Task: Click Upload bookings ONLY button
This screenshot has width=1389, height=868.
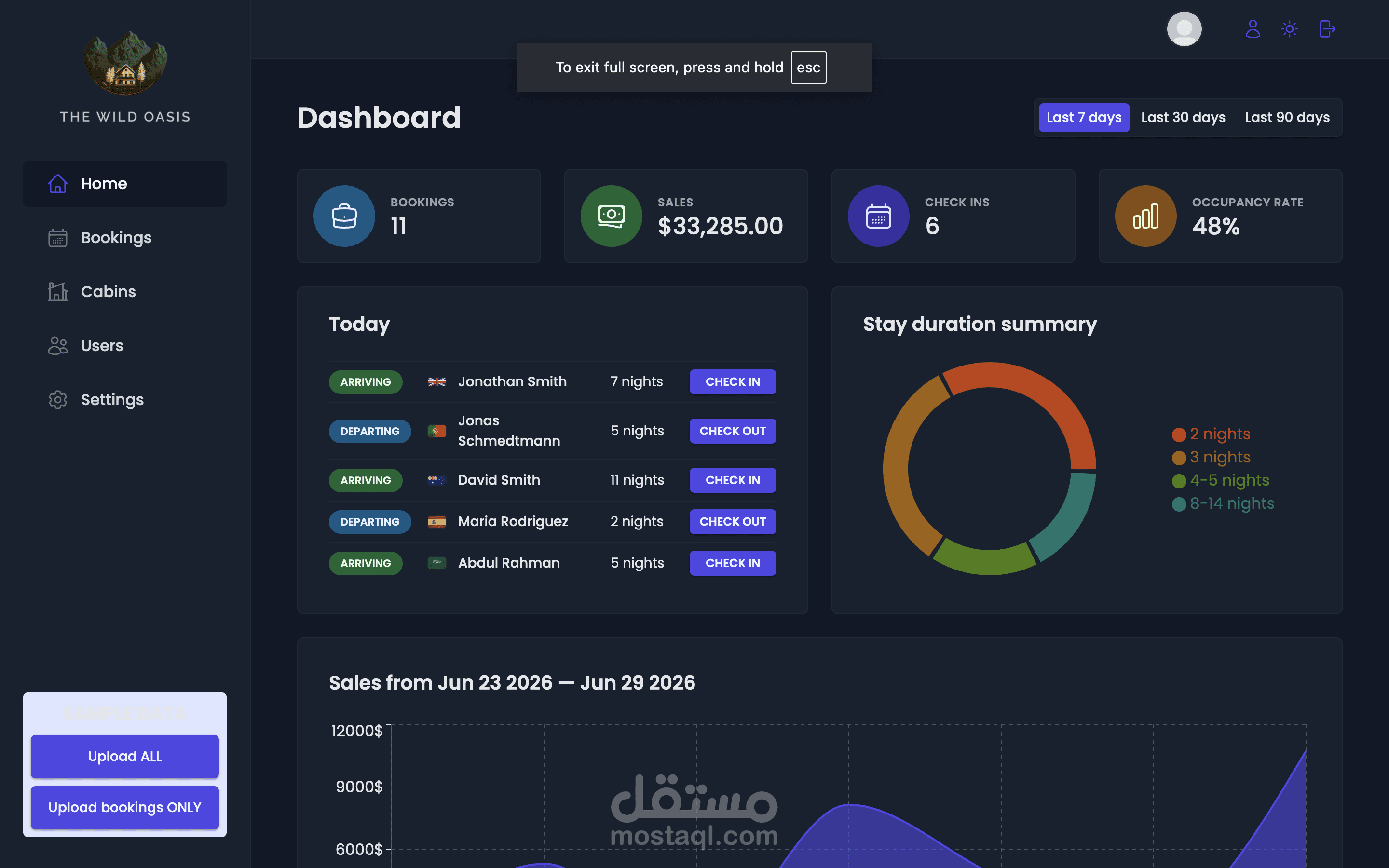Action: coord(124,808)
